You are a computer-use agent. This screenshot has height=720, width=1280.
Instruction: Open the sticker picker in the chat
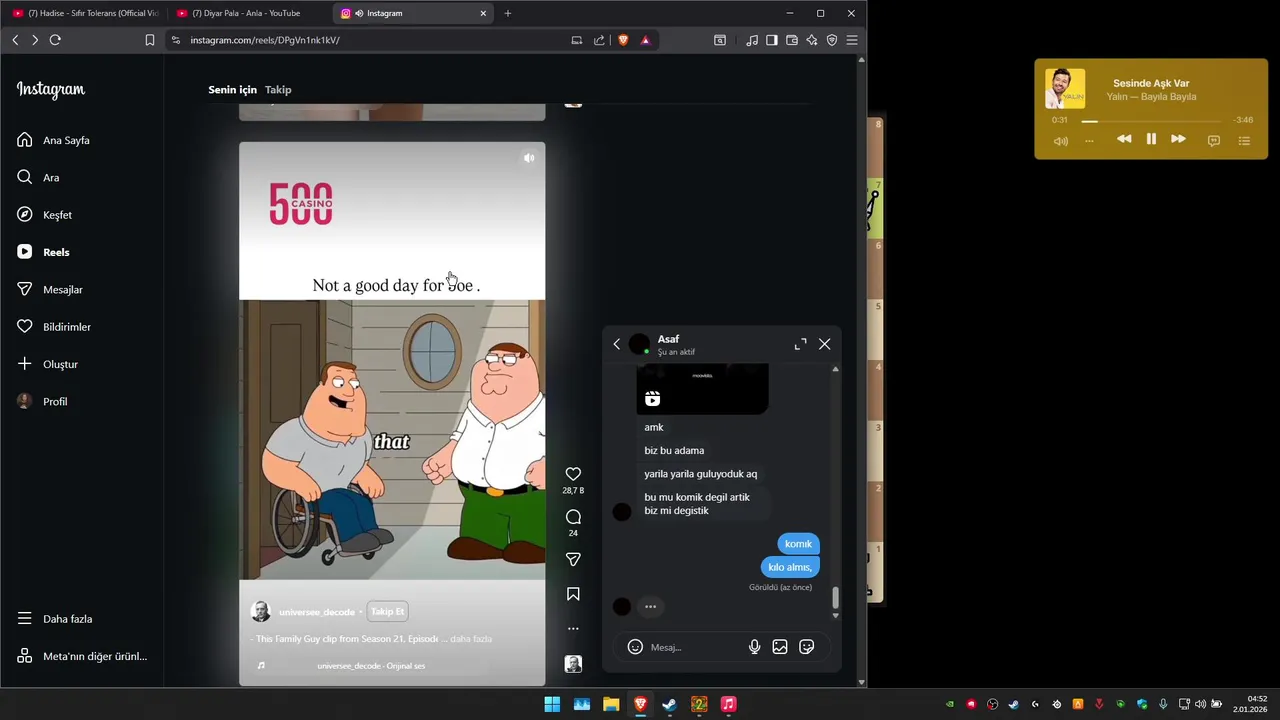(807, 647)
